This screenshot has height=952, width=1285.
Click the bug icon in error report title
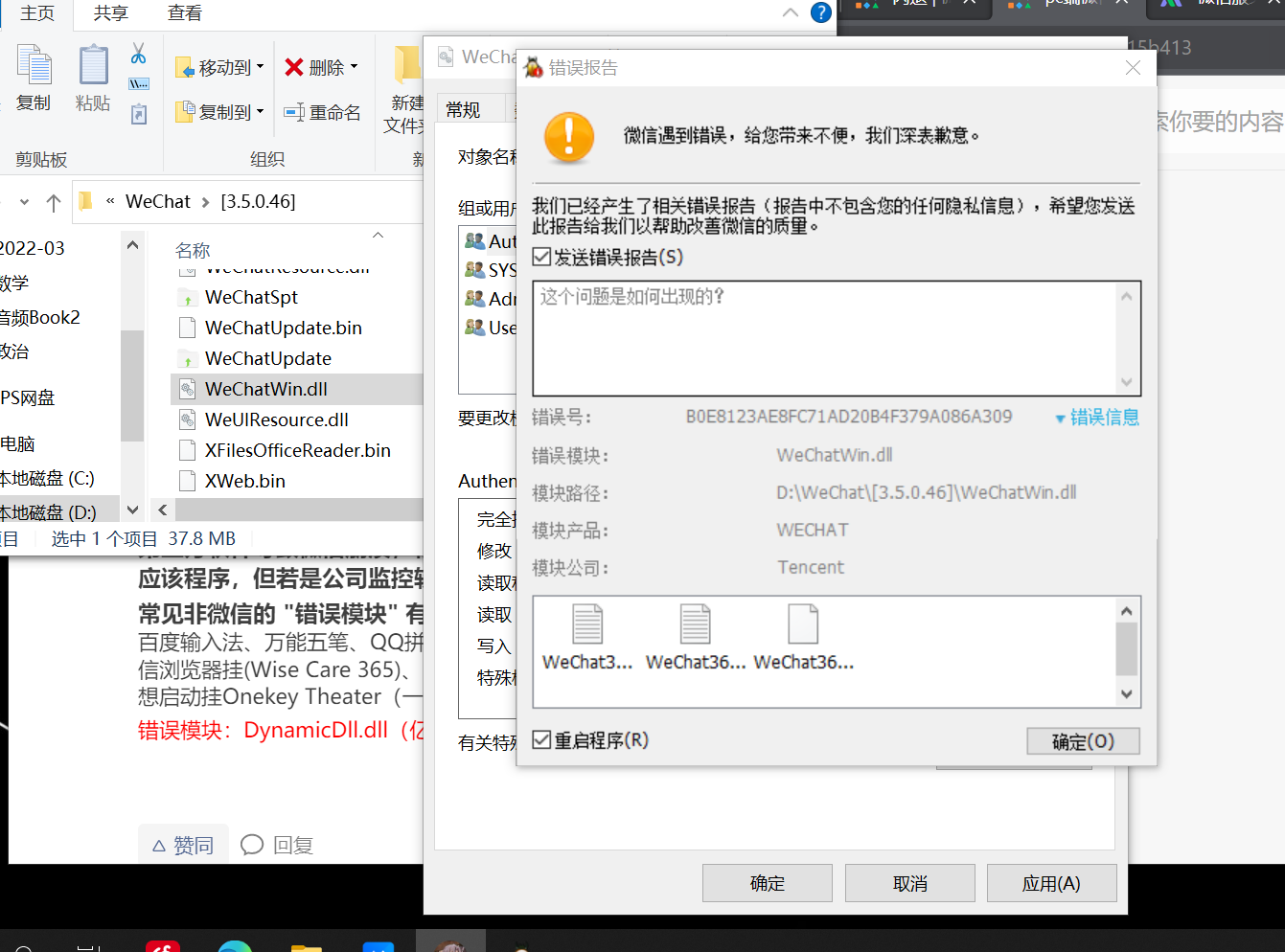(x=534, y=67)
